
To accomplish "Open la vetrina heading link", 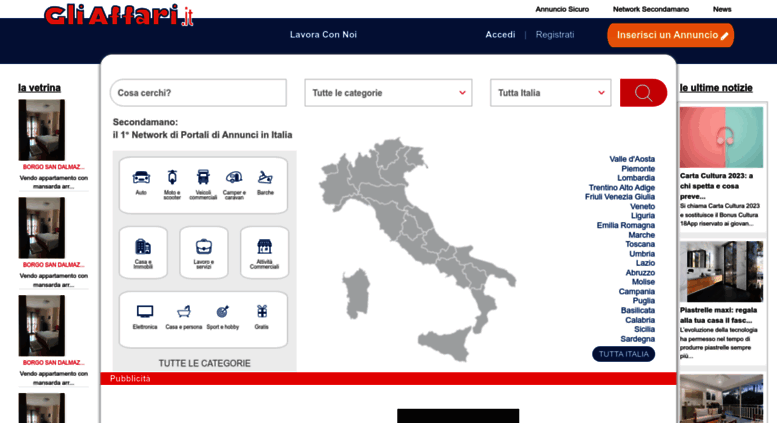I will (x=39, y=88).
